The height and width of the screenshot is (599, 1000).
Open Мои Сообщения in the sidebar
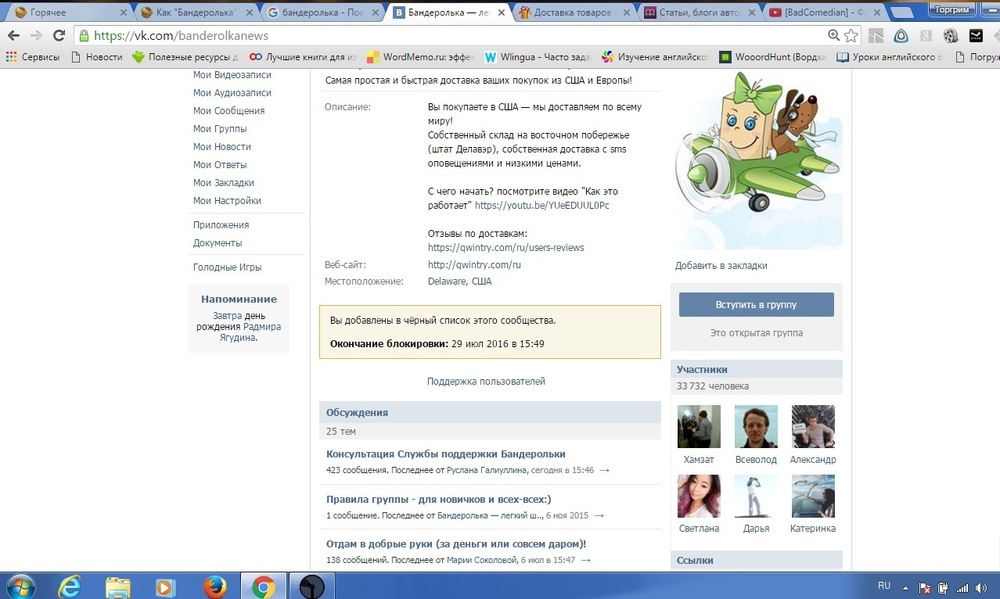(x=228, y=111)
